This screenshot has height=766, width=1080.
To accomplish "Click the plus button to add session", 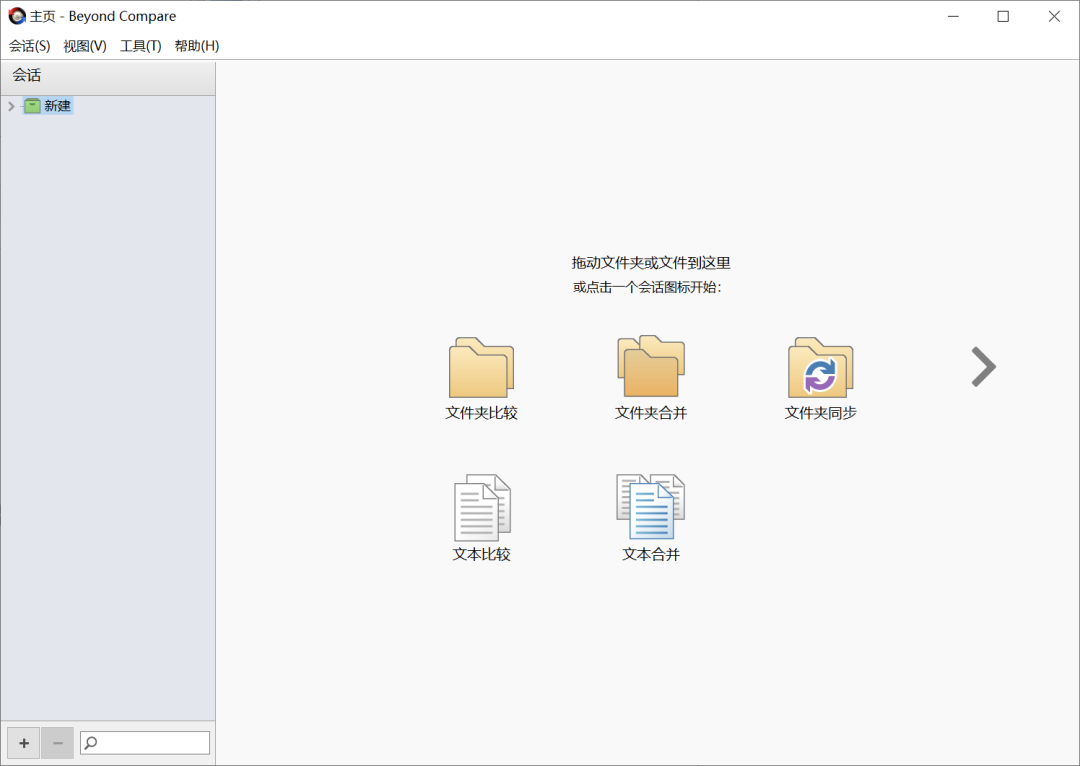I will (x=24, y=743).
